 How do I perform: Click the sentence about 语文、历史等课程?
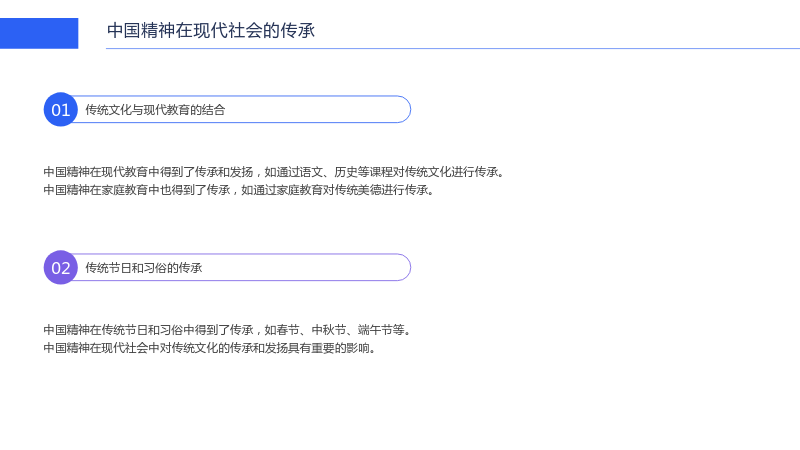pos(274,172)
